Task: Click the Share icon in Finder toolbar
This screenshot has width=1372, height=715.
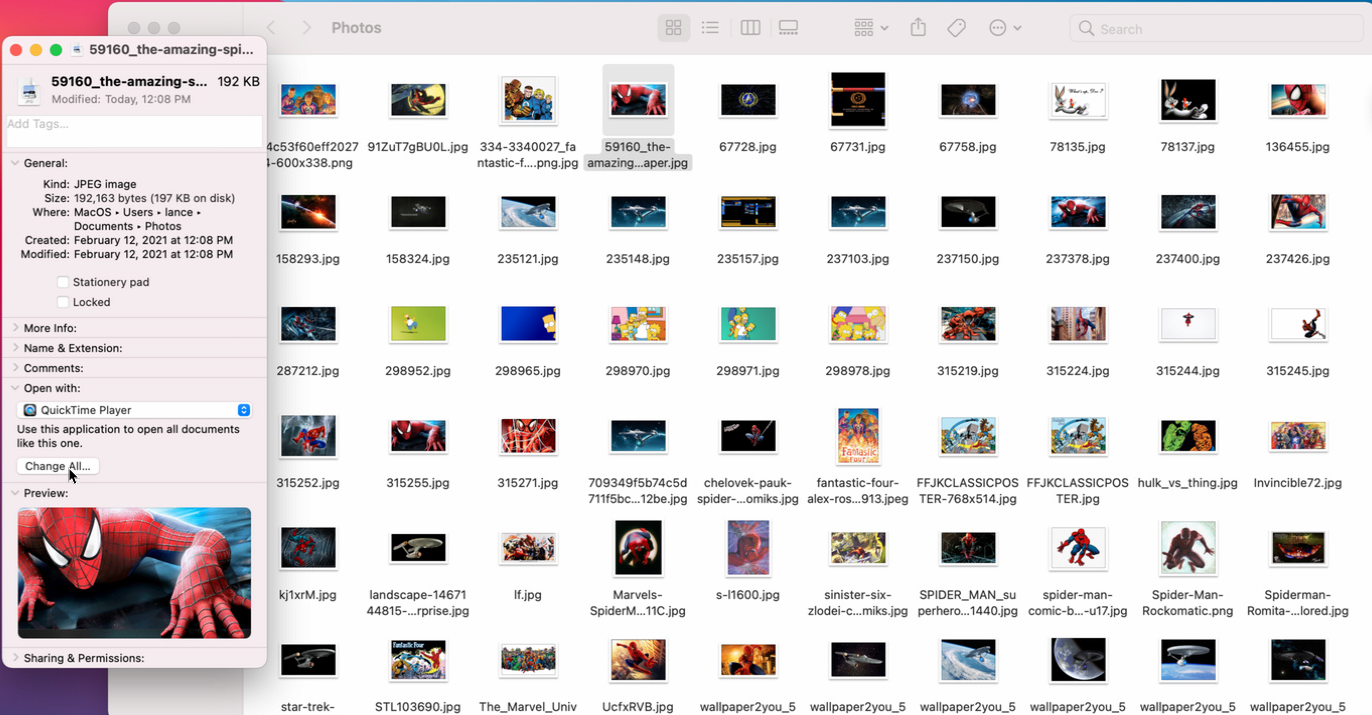Action: tap(918, 28)
